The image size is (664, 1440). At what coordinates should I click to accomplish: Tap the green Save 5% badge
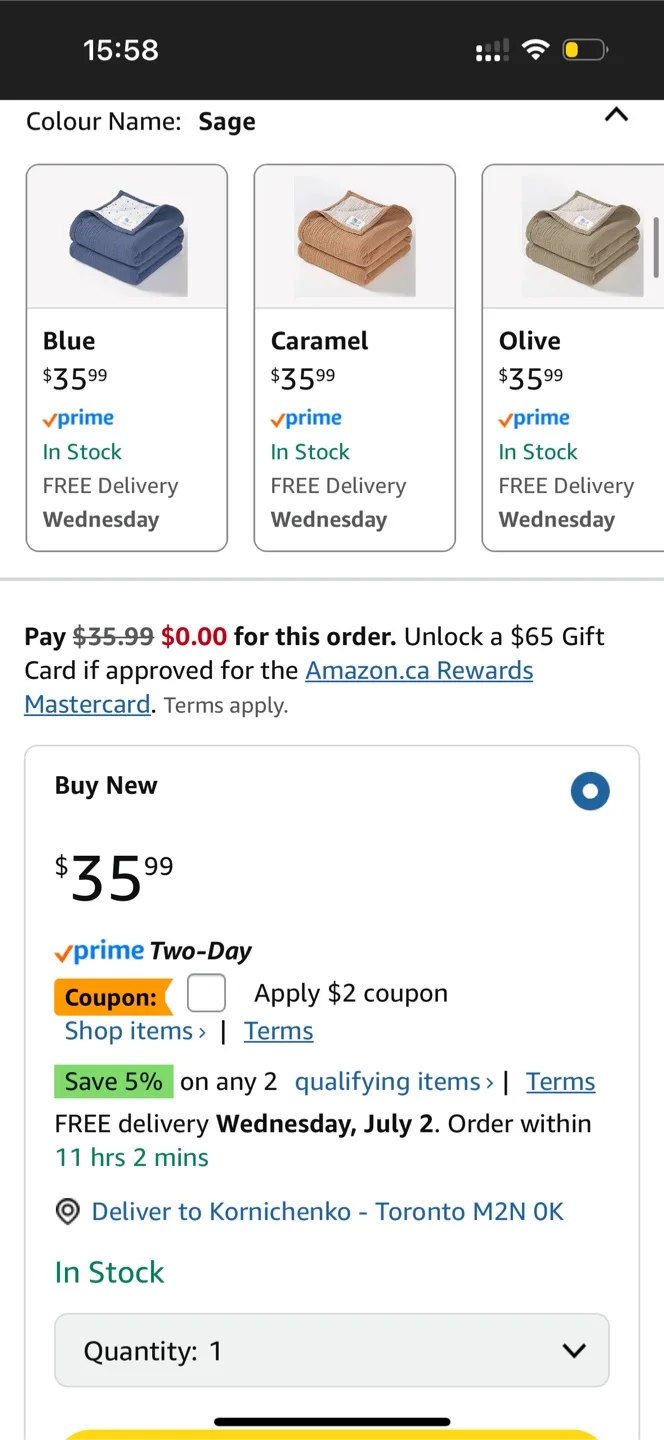[x=113, y=1082]
